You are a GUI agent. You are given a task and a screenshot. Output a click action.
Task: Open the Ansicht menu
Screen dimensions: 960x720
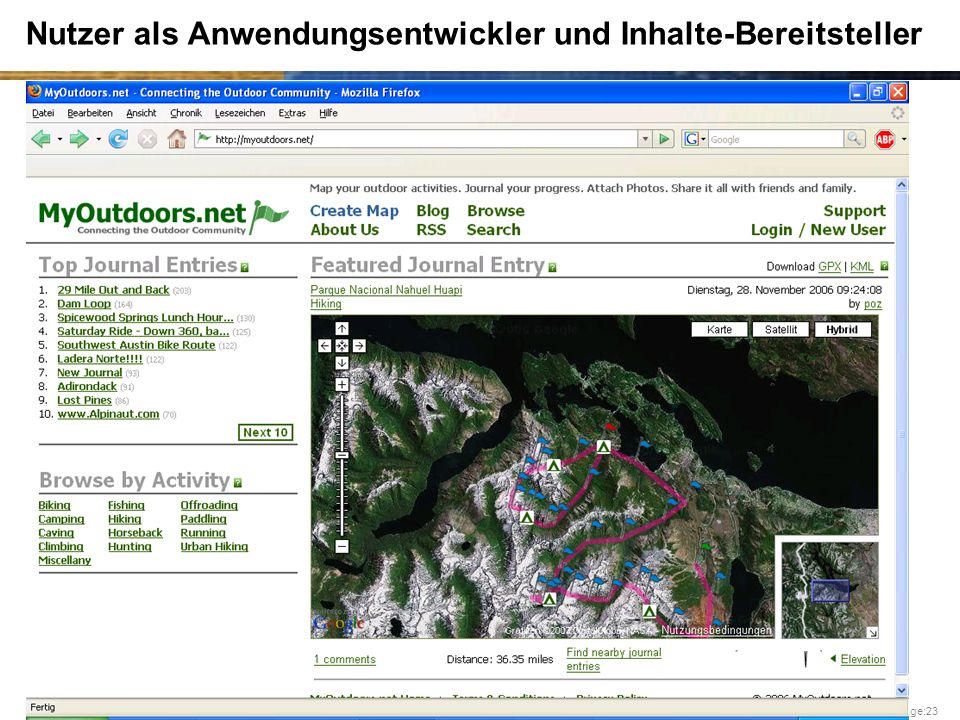141,113
